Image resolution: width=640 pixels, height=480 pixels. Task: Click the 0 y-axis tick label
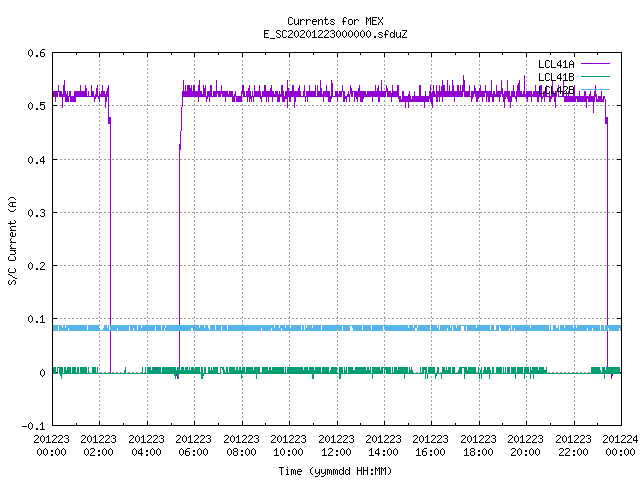(x=42, y=373)
